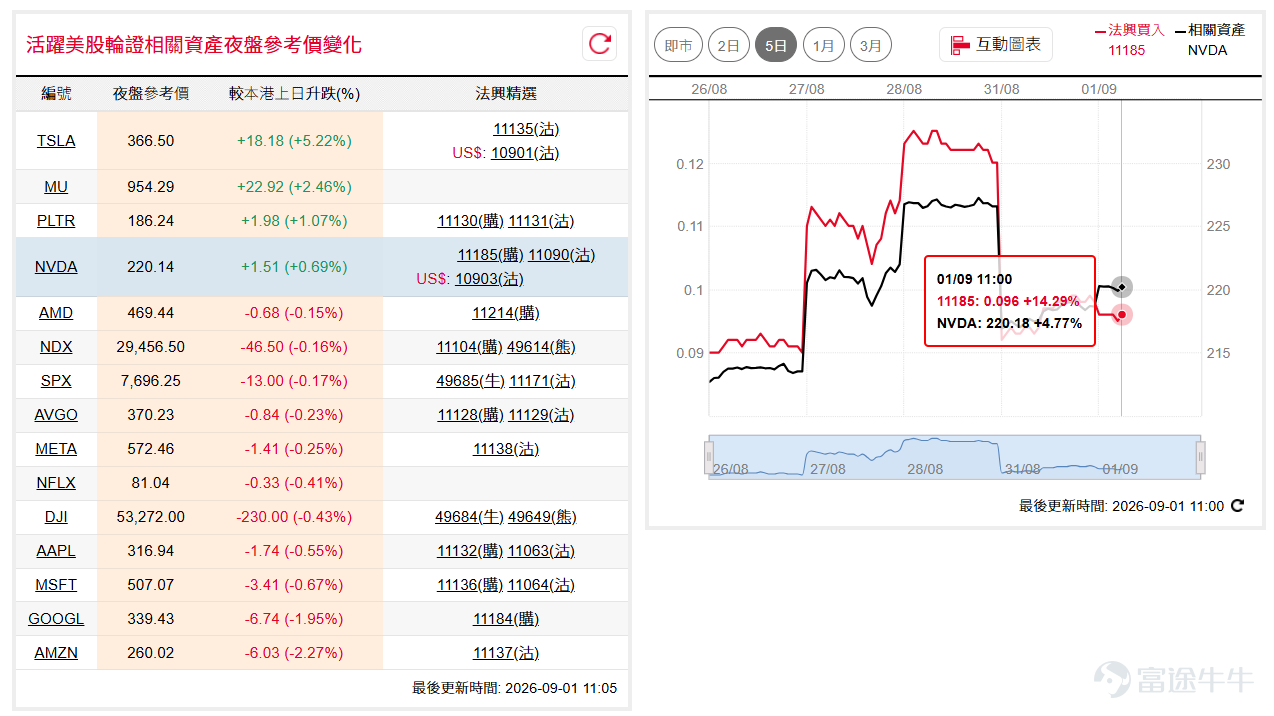Click the red 11185 data point marker
Image resolution: width=1274 pixels, height=716 pixels.
coord(1122,315)
